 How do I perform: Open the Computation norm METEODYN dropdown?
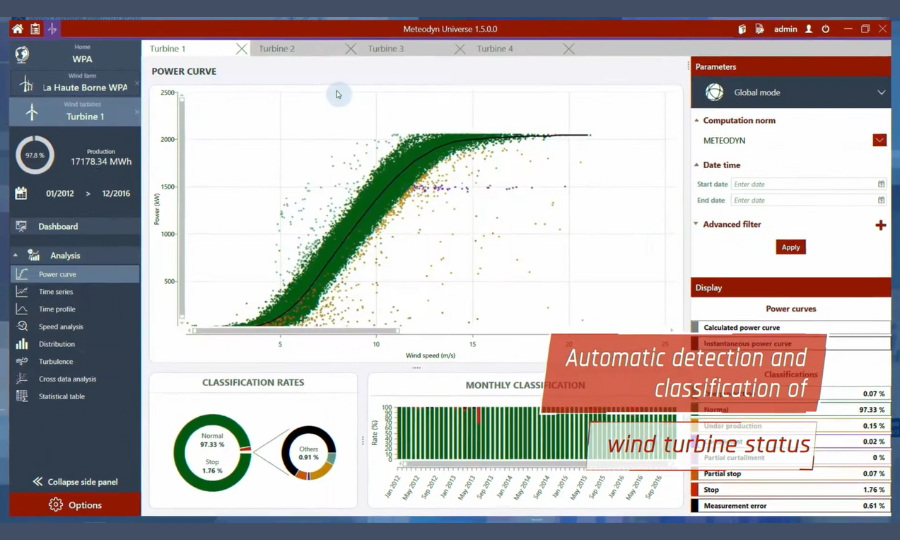(x=879, y=141)
